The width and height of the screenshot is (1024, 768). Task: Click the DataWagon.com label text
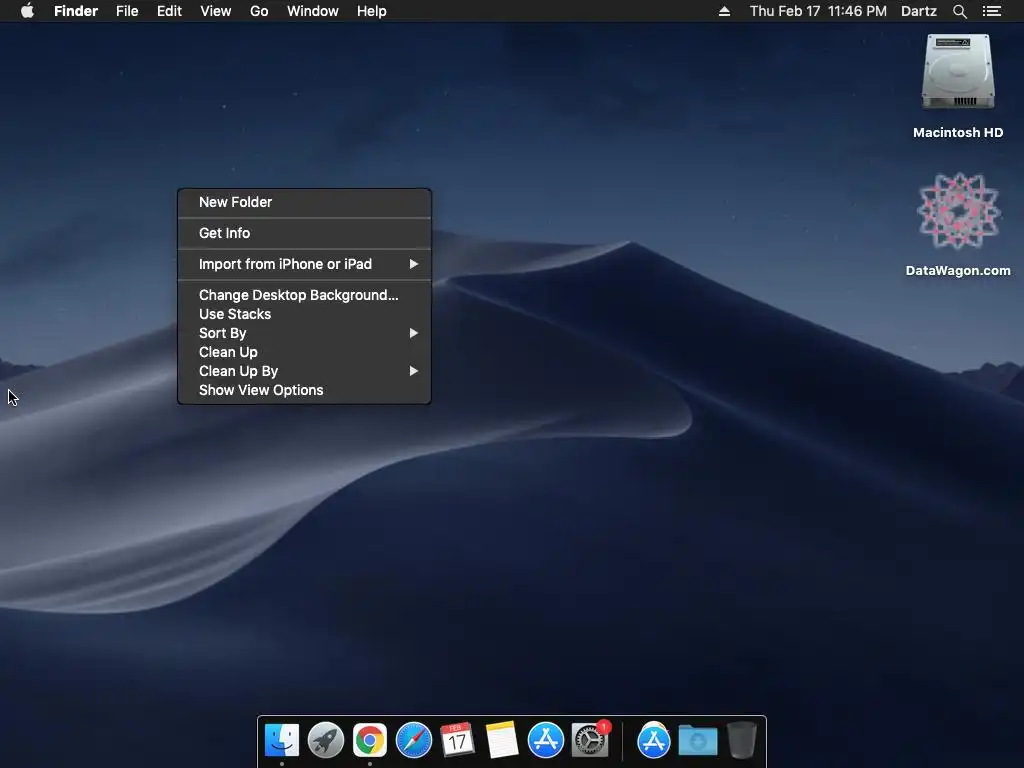click(958, 270)
